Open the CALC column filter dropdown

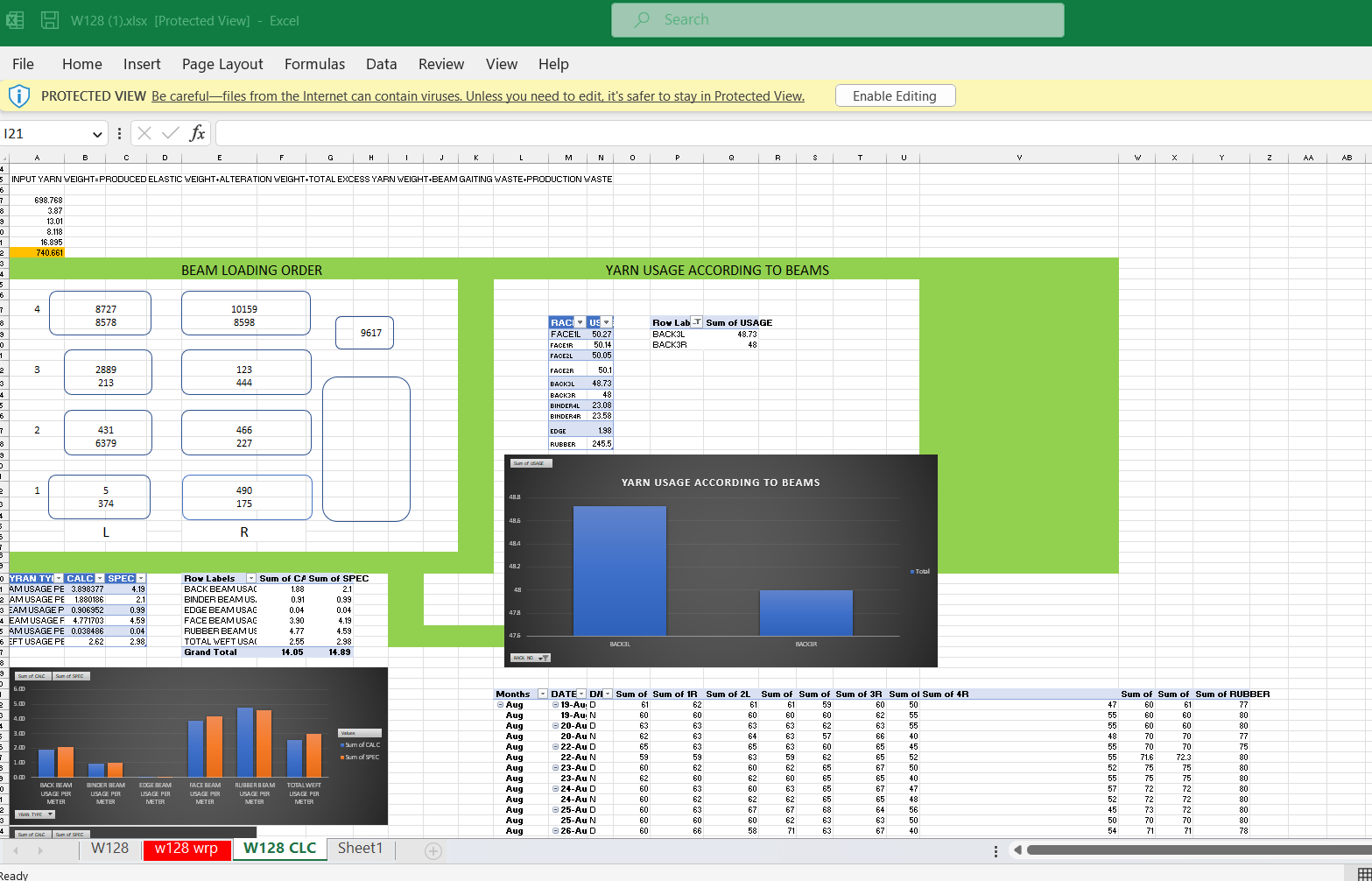tap(100, 579)
